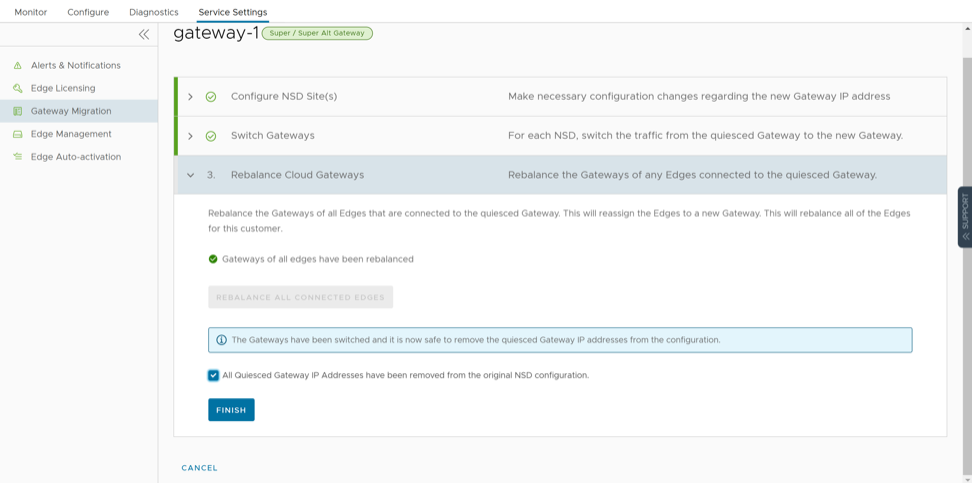Click the Rebalance All Connected Edges button

click(300, 297)
